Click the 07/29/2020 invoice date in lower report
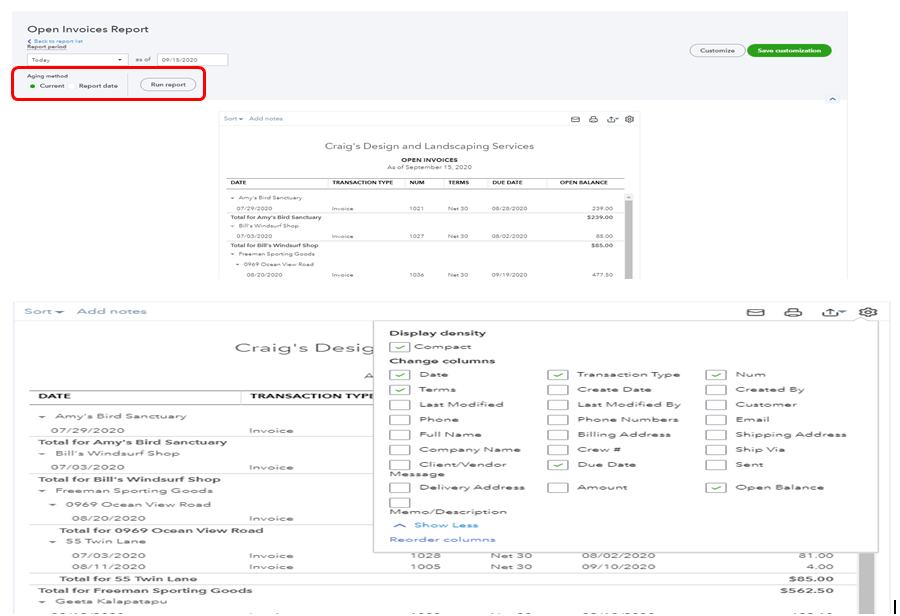 click(x=87, y=431)
